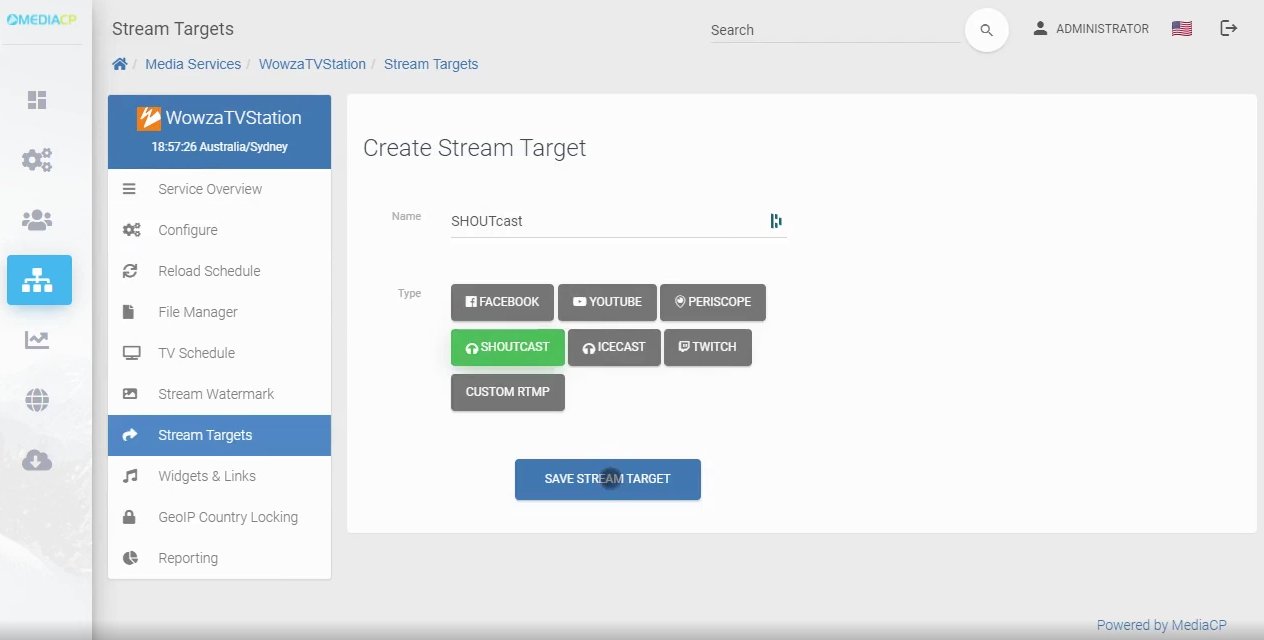Open Widgets & Links in sidebar menu
The image size is (1264, 640).
[219, 476]
